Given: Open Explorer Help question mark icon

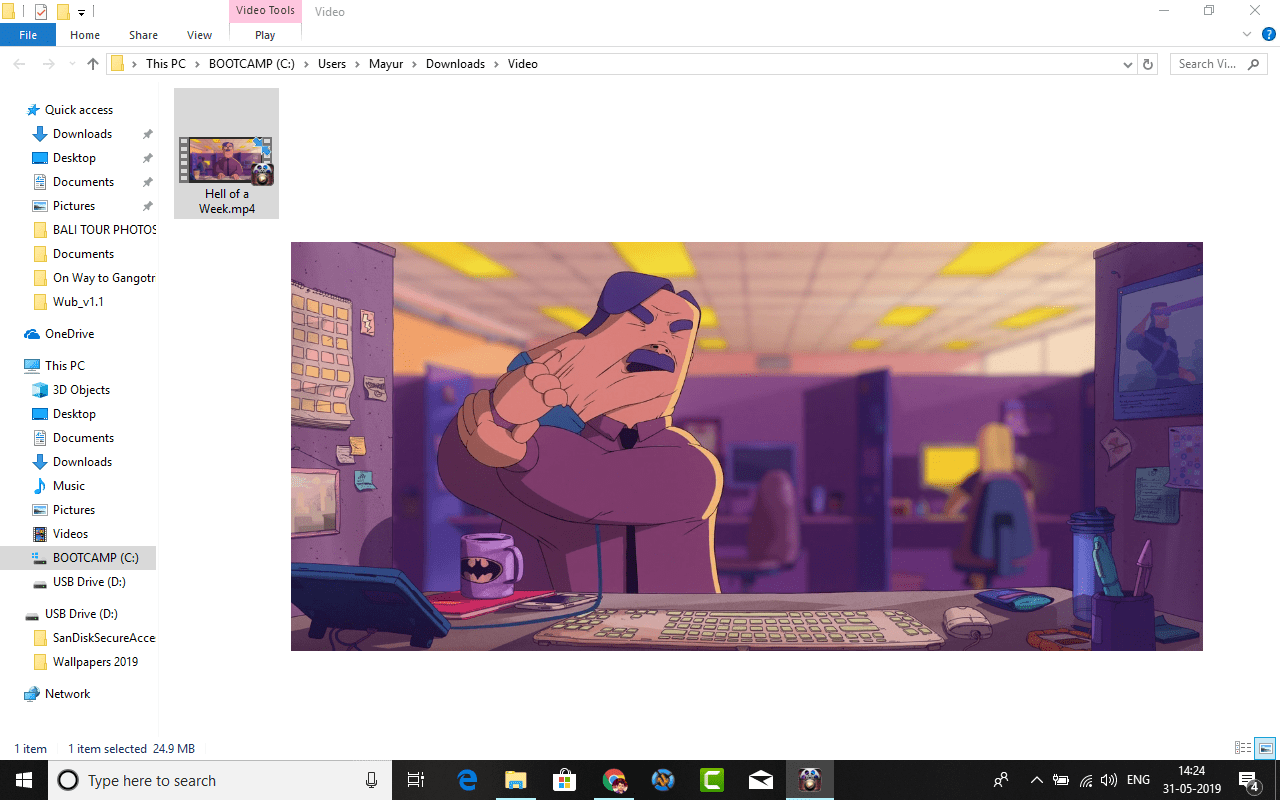Looking at the screenshot, I should 1268,34.
